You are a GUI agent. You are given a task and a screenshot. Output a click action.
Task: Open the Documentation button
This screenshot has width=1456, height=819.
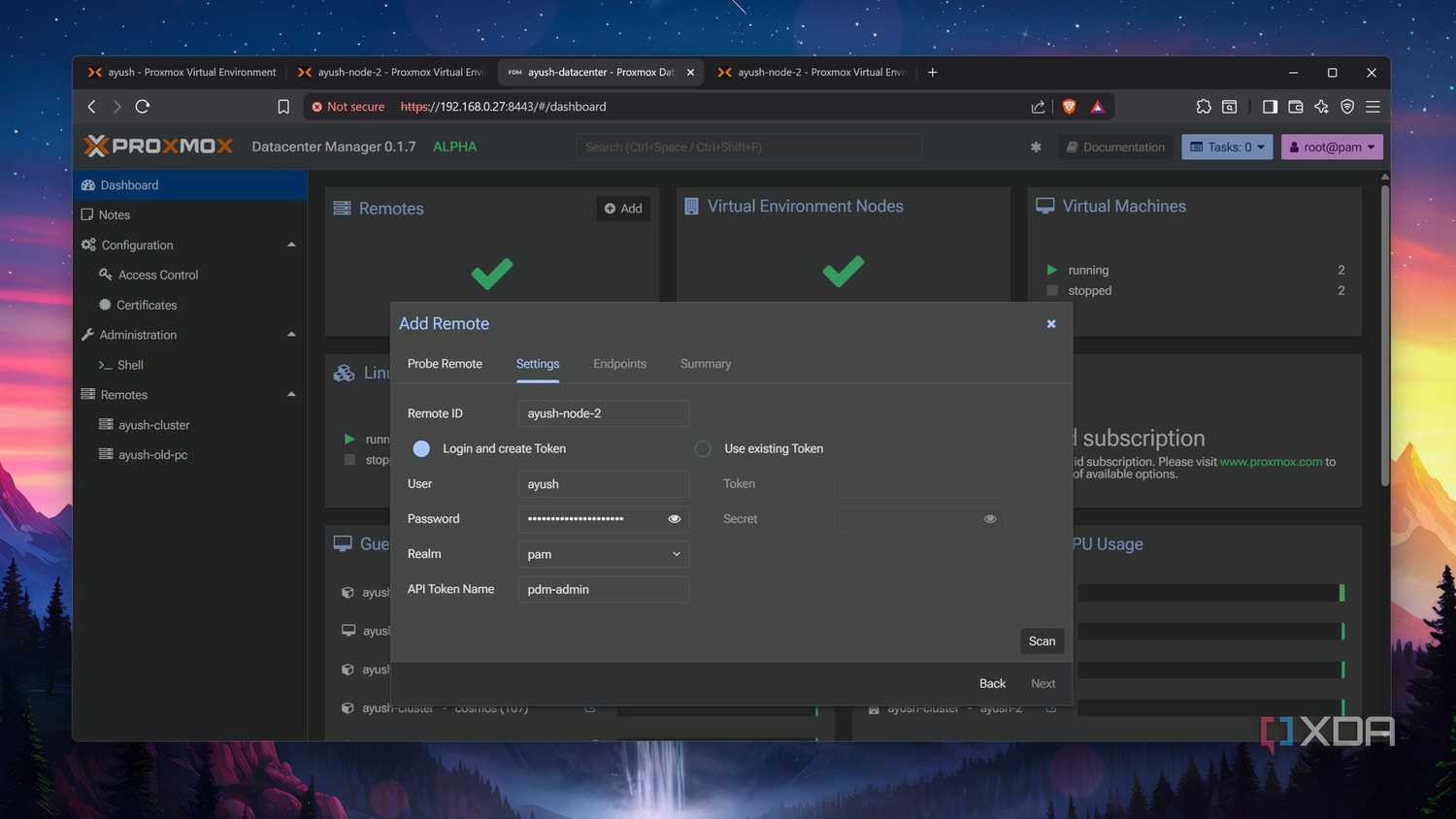pos(1115,147)
